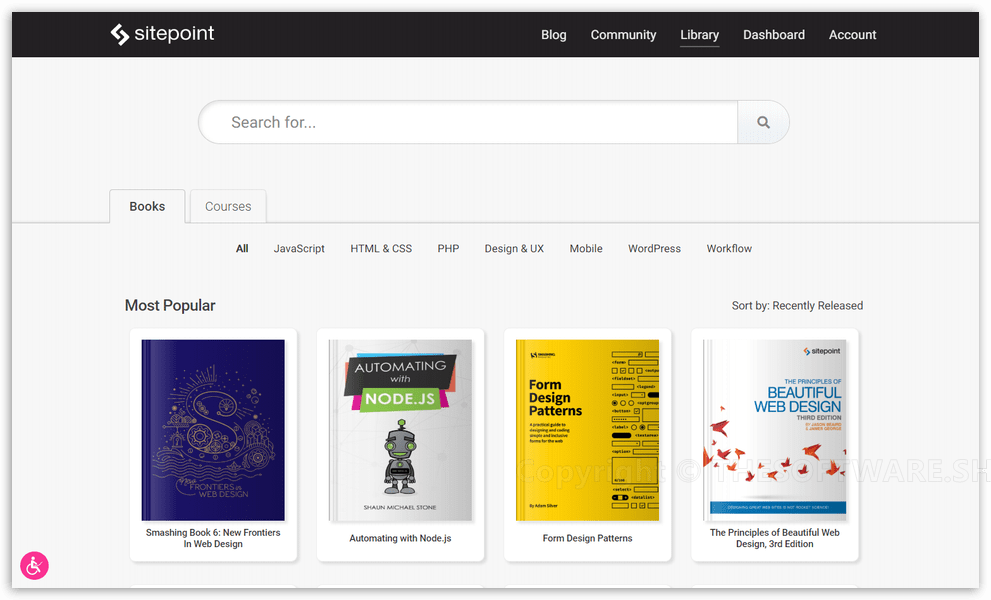Open the Sort by: Recently Released dropdown
This screenshot has width=991, height=600.
(x=797, y=305)
